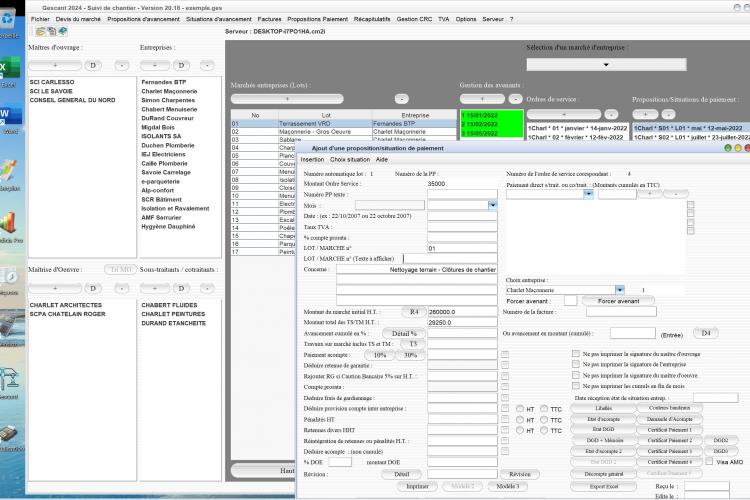Check 'Ne pas imprimer la signature du maître d'ouvrage'
The width and height of the screenshot is (750, 500).
575,354
